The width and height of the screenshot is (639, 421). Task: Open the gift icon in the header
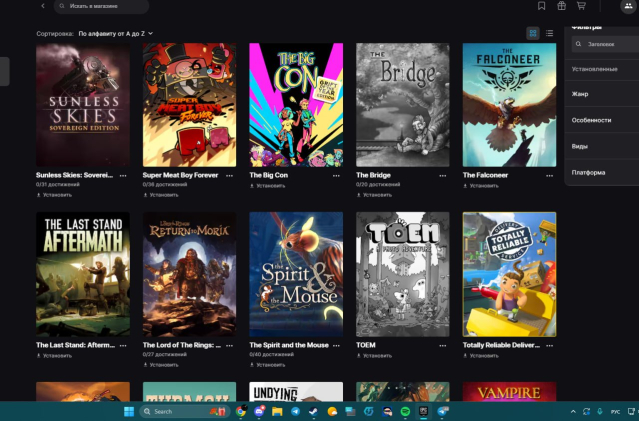click(x=562, y=6)
